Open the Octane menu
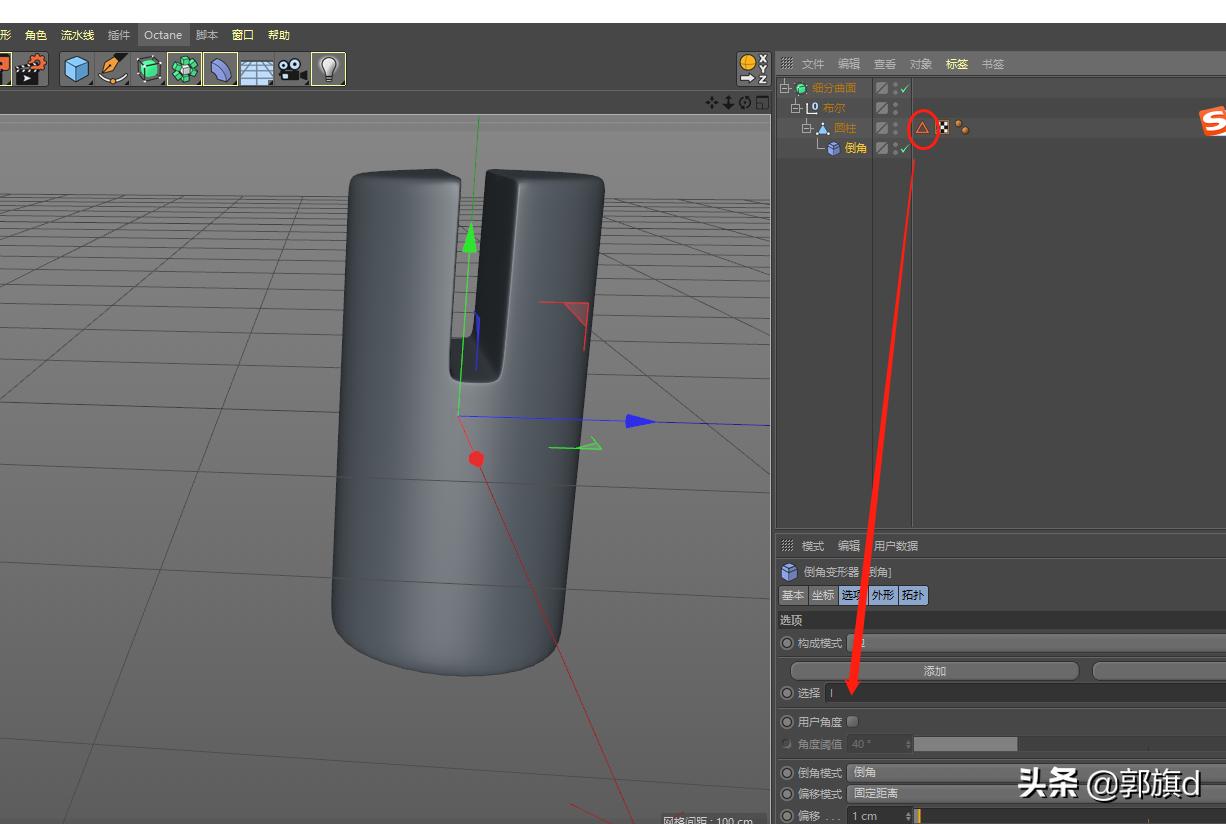The height and width of the screenshot is (824, 1226). pos(163,35)
